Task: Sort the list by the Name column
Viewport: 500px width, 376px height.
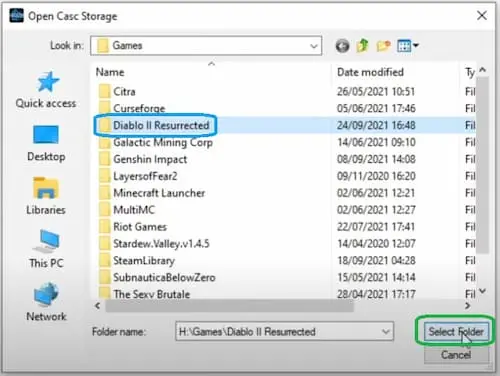Action: coord(110,72)
